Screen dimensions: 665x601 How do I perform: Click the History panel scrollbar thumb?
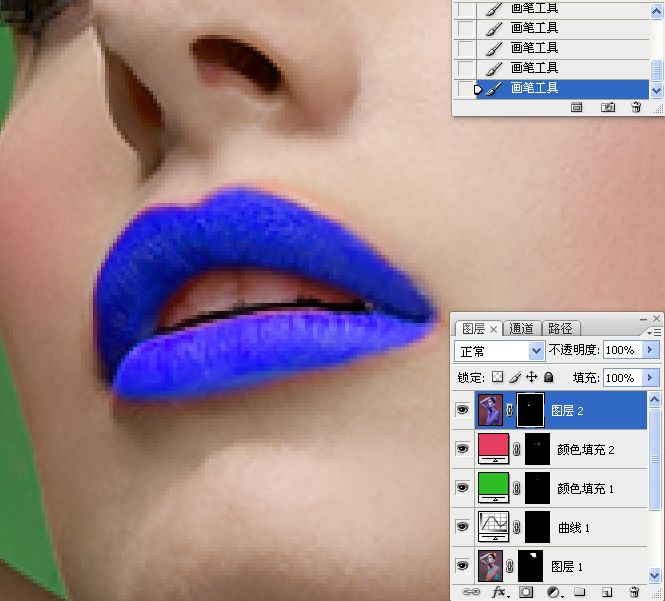pos(656,71)
